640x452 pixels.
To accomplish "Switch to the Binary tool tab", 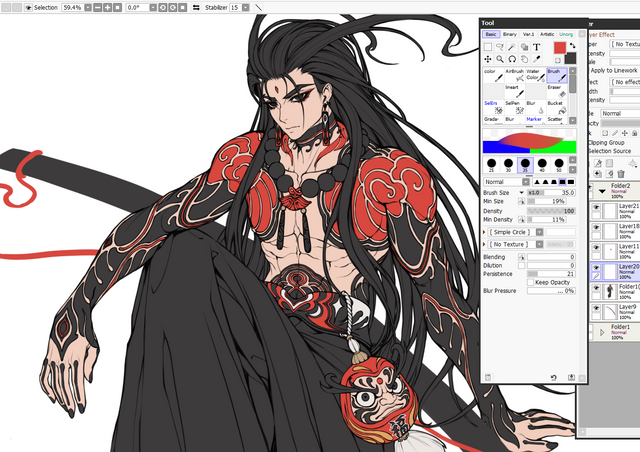I will [x=509, y=34].
